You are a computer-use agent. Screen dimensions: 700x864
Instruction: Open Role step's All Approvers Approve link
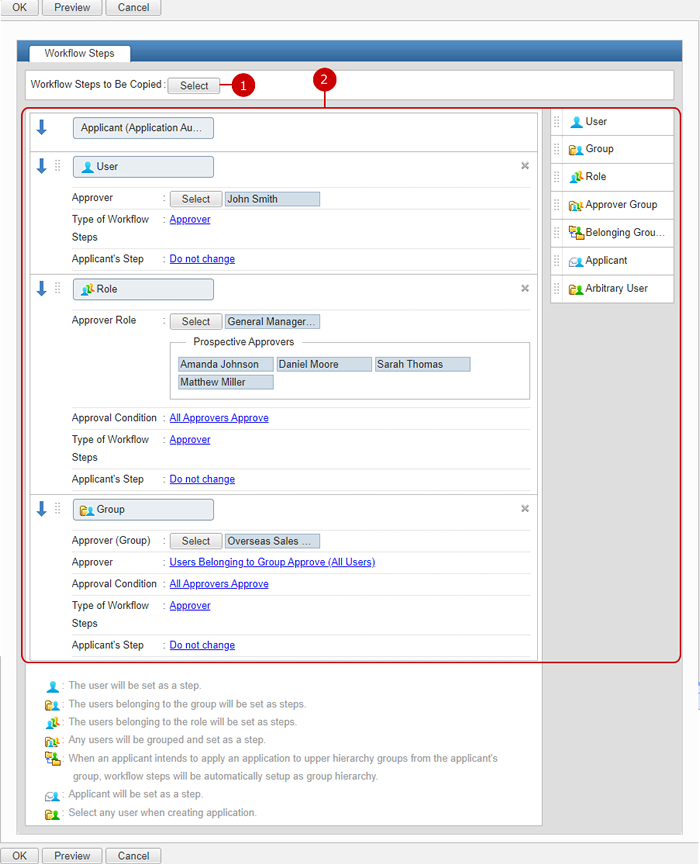(219, 418)
